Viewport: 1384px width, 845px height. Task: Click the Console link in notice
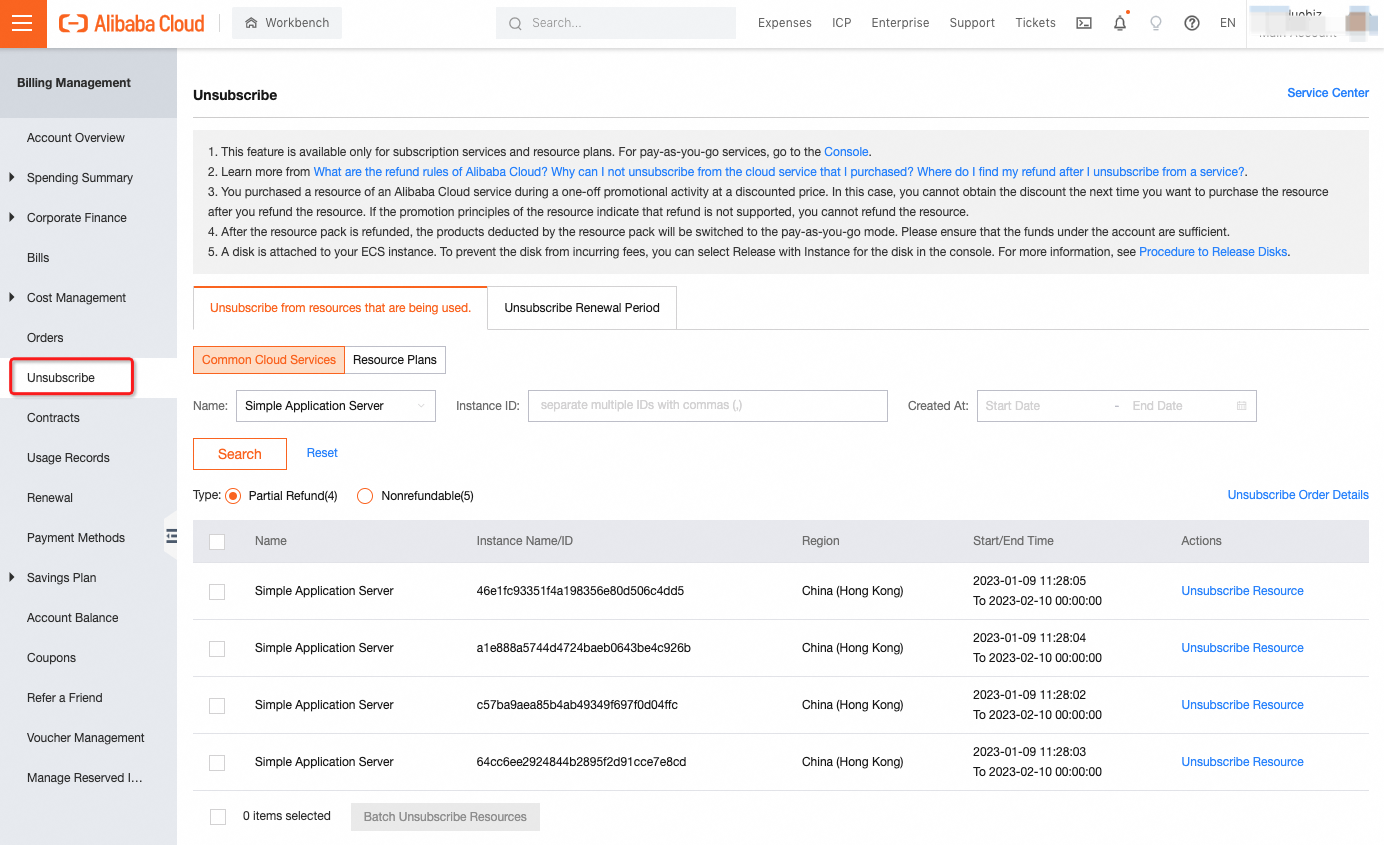pyautogui.click(x=847, y=152)
